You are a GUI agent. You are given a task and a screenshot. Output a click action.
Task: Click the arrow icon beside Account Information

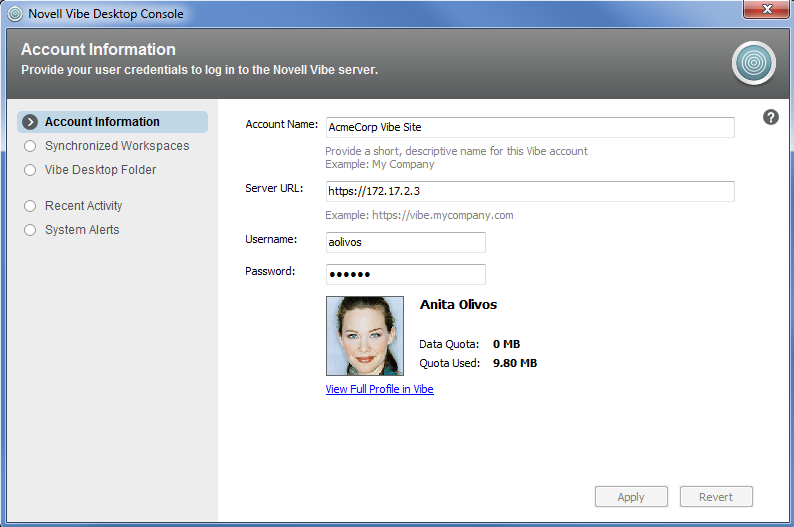tap(30, 122)
